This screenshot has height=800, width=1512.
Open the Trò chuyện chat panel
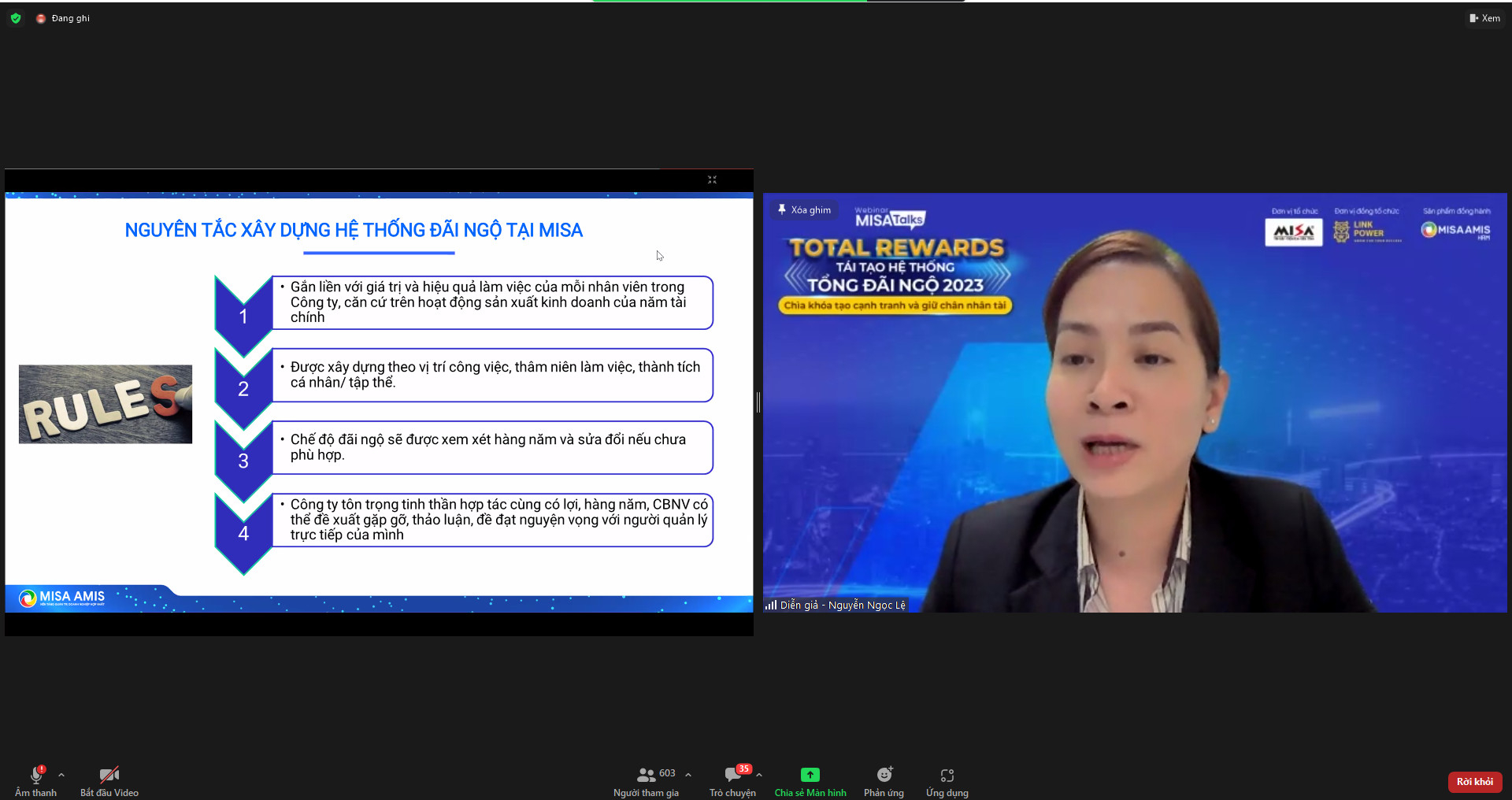click(732, 780)
